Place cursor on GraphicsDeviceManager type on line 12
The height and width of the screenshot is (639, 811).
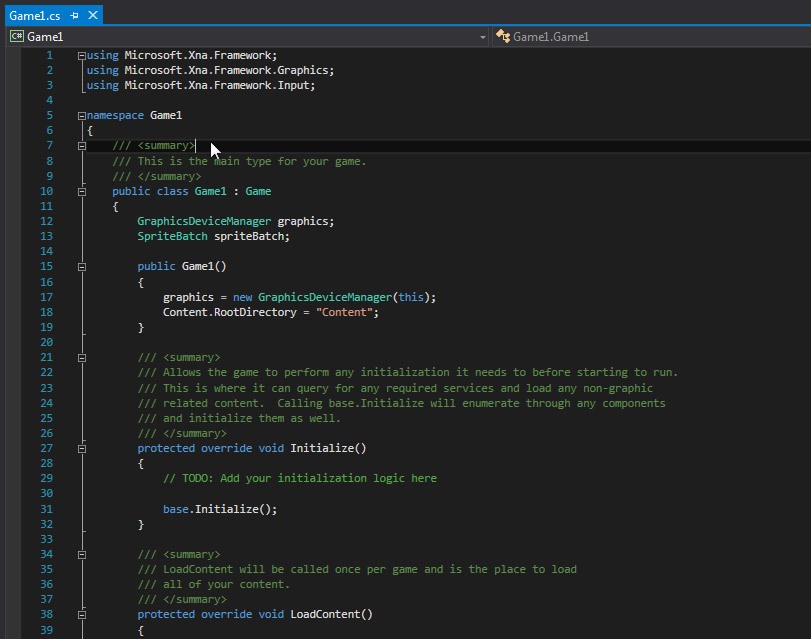tap(204, 221)
